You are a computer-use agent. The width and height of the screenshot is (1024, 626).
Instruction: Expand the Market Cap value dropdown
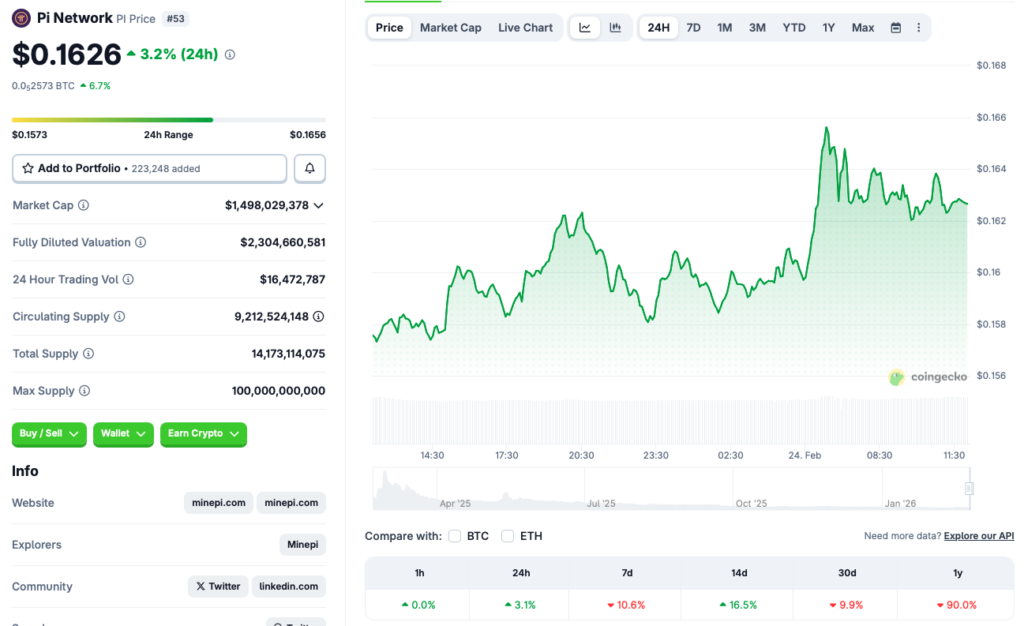click(320, 205)
